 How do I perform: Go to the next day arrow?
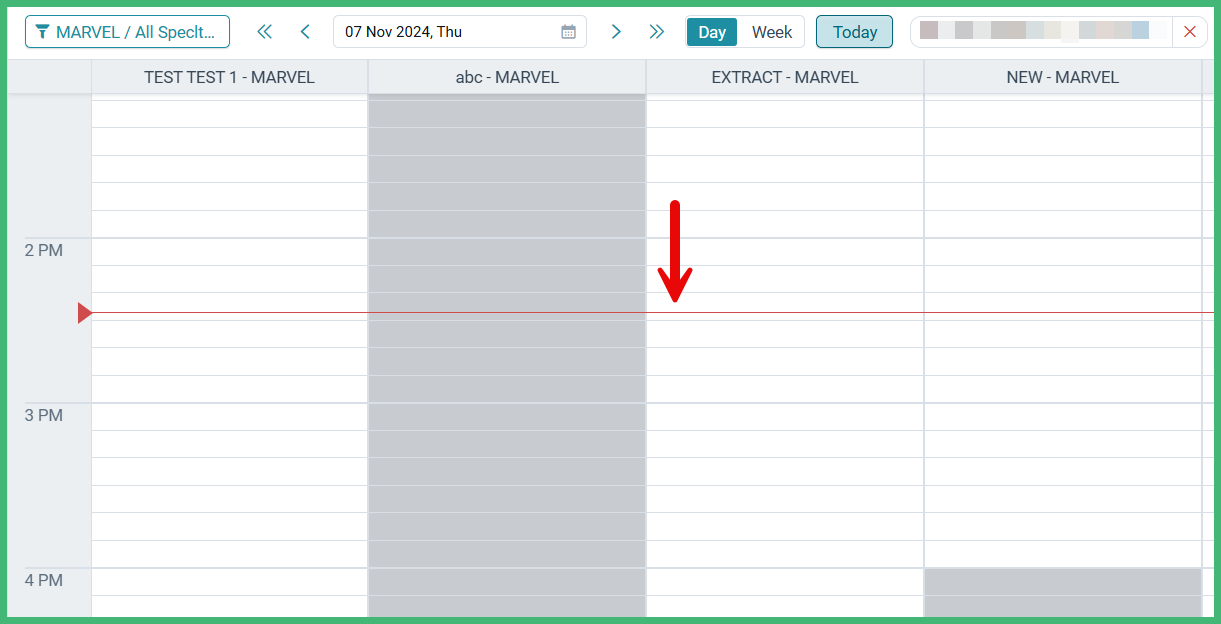click(x=616, y=31)
